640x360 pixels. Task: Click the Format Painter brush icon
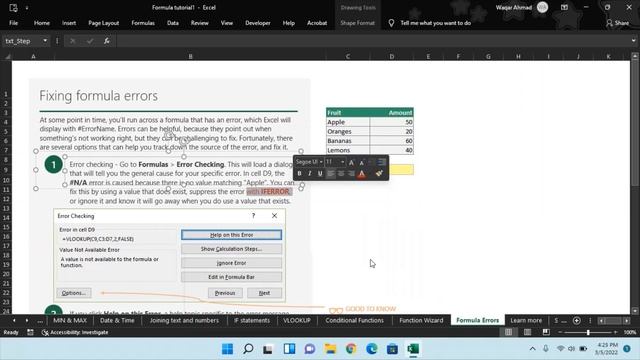pyautogui.click(x=379, y=174)
